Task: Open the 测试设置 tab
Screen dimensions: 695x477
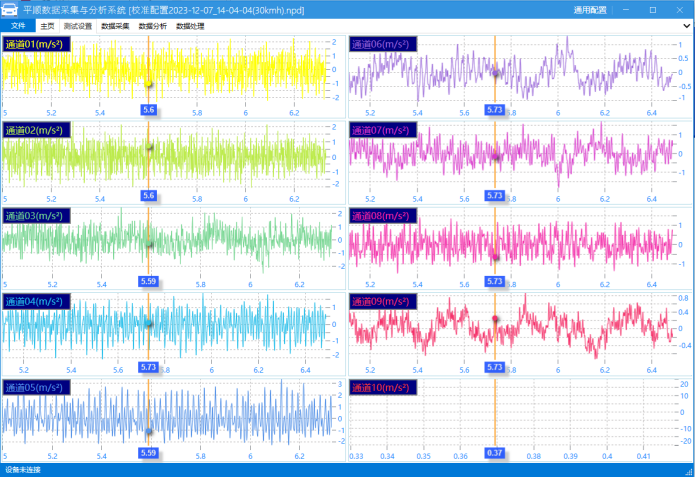Action: point(77,25)
